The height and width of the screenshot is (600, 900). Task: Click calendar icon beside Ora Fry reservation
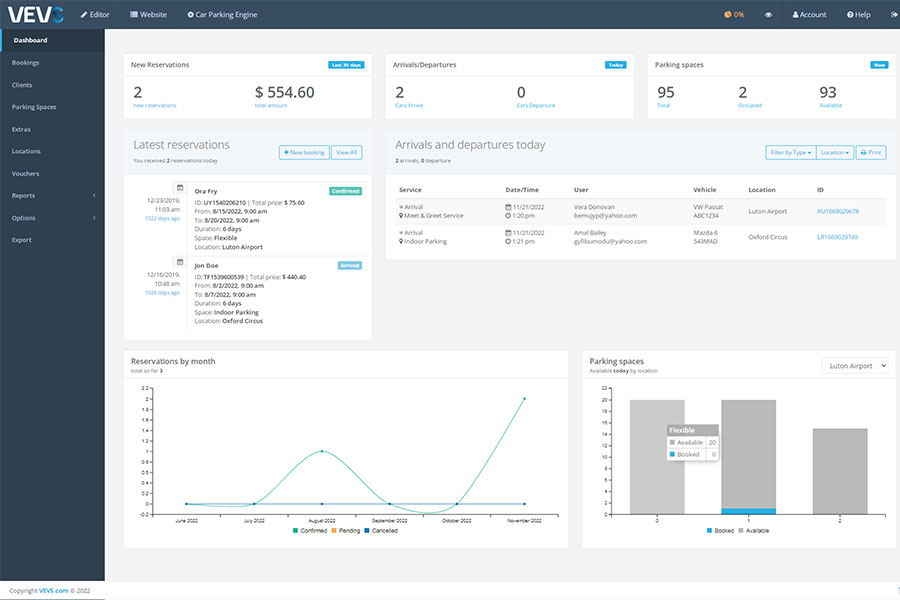pyautogui.click(x=180, y=188)
